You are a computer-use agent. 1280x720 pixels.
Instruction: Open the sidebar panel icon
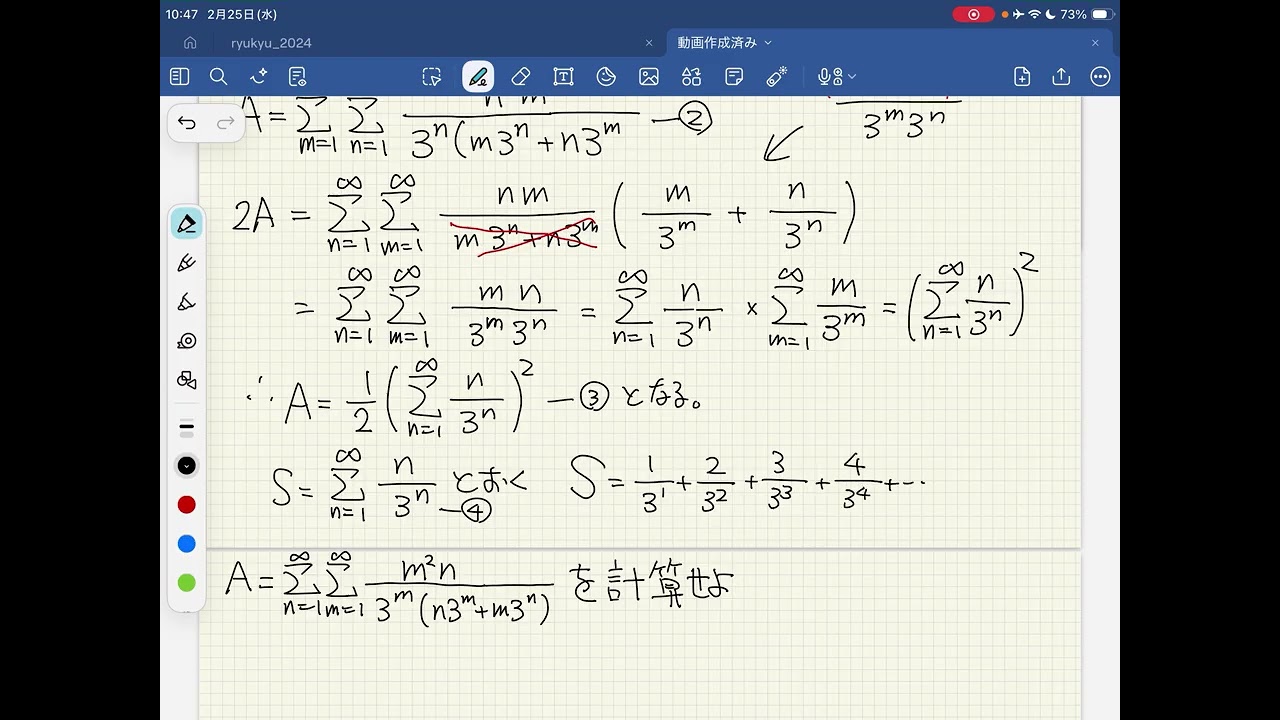pos(179,77)
